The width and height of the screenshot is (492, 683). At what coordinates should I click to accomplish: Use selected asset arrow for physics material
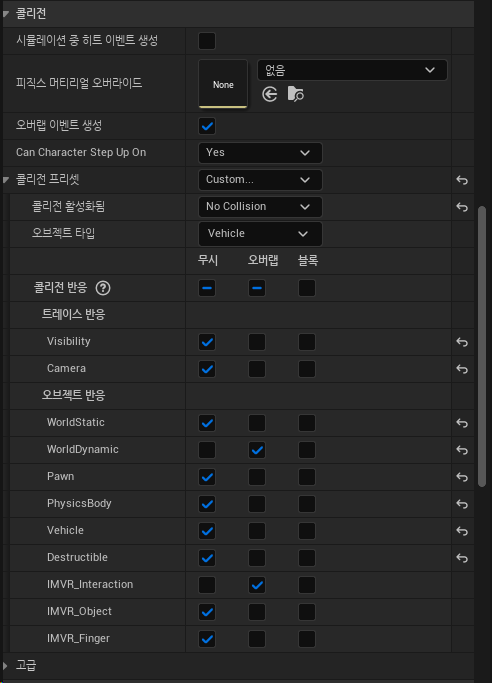click(270, 94)
